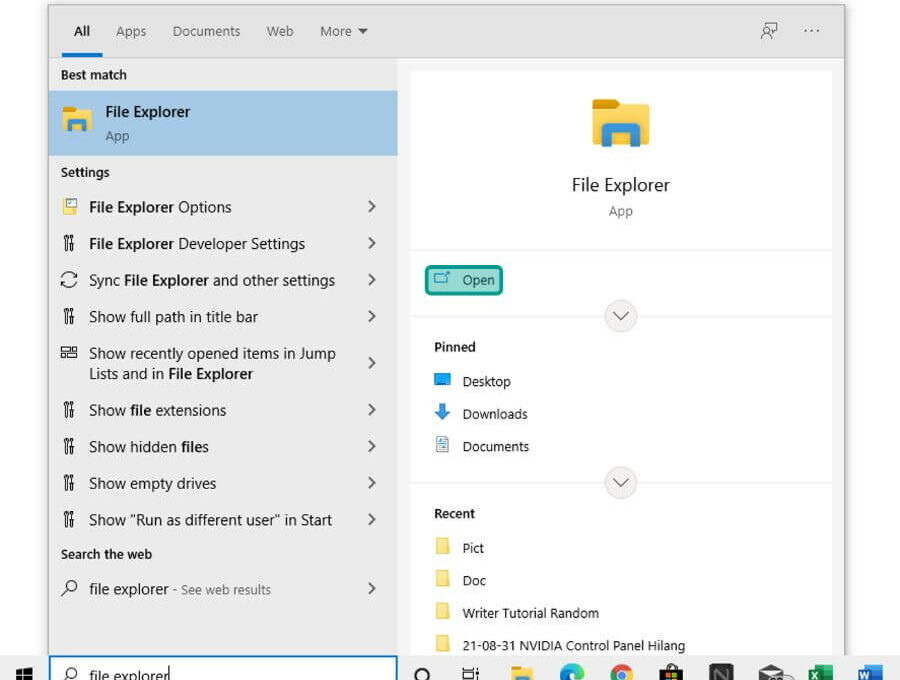This screenshot has width=900, height=680.
Task: Open Task View from the taskbar
Action: pos(470,673)
